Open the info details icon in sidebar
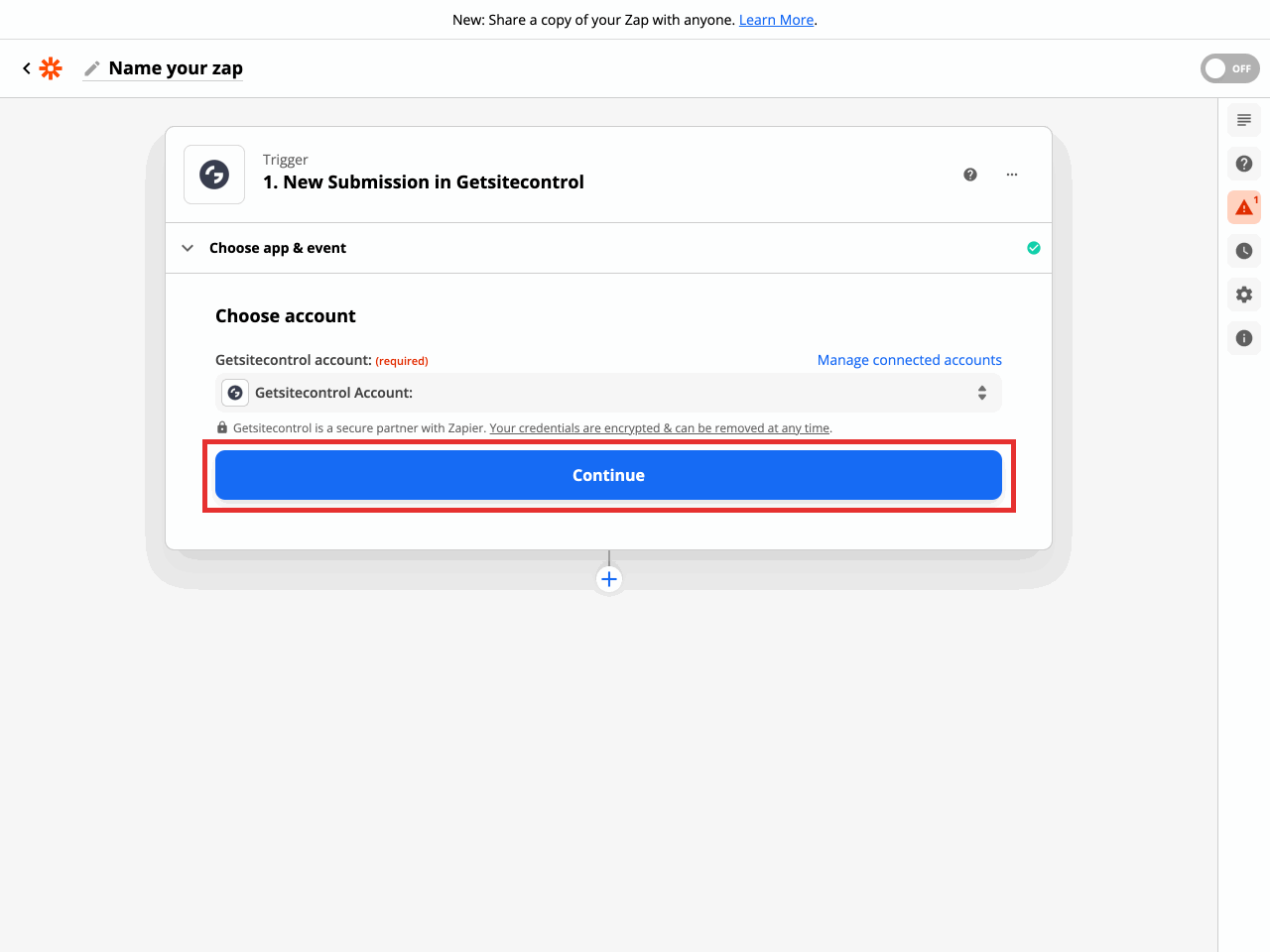Viewport: 1270px width, 952px height. (x=1244, y=338)
